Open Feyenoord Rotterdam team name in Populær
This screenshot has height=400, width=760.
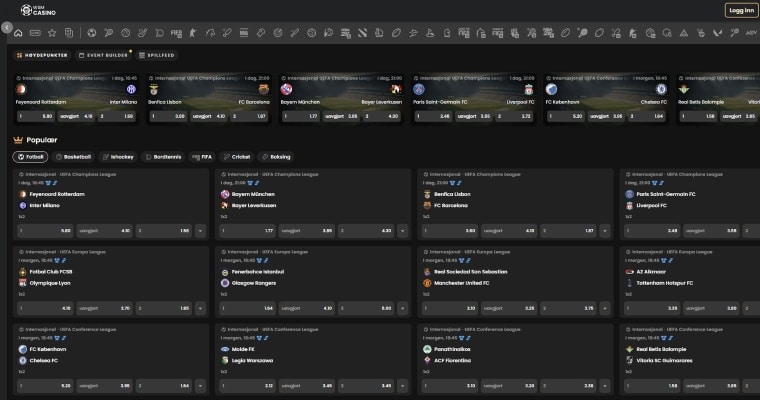coord(57,194)
